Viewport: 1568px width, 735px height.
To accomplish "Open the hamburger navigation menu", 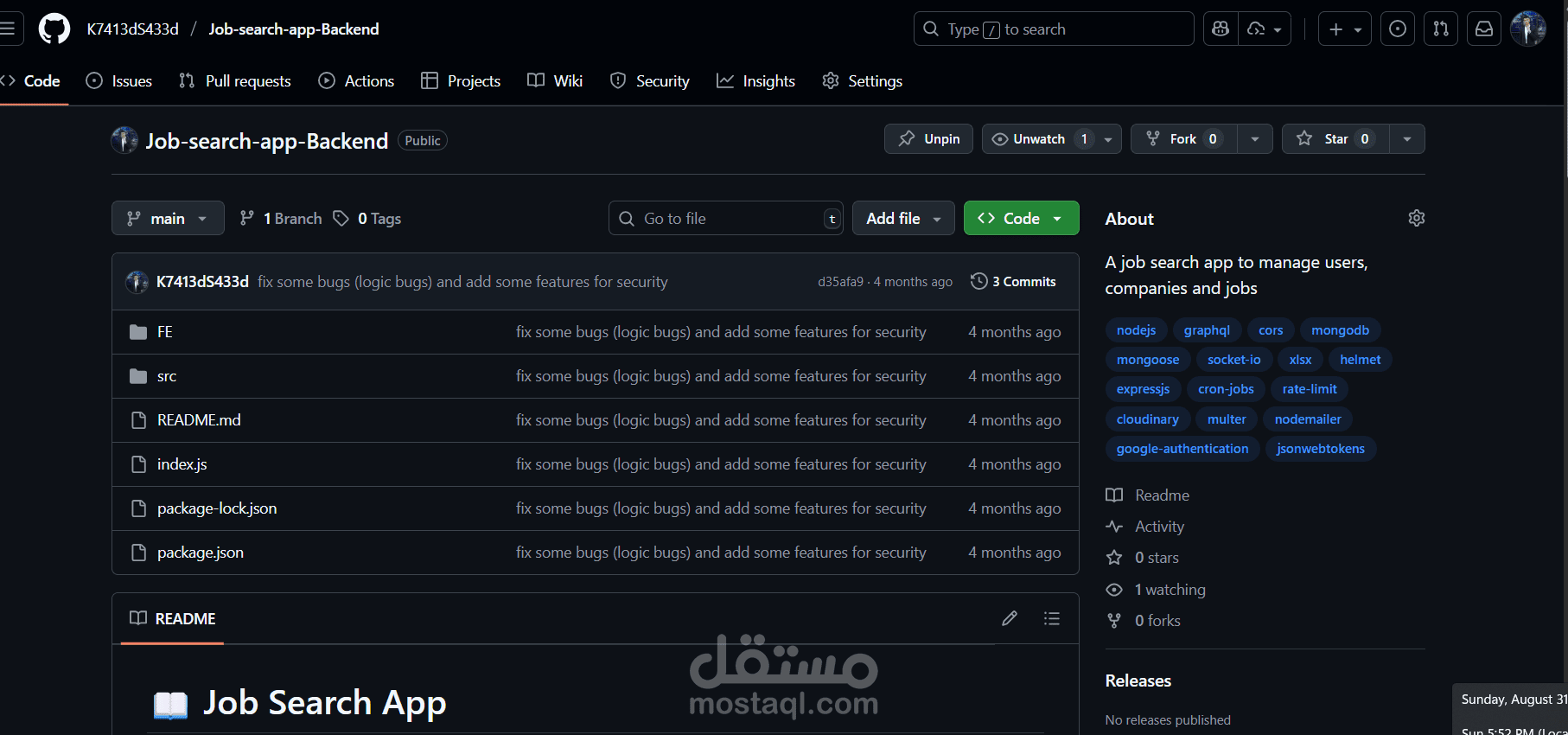I will click(8, 29).
